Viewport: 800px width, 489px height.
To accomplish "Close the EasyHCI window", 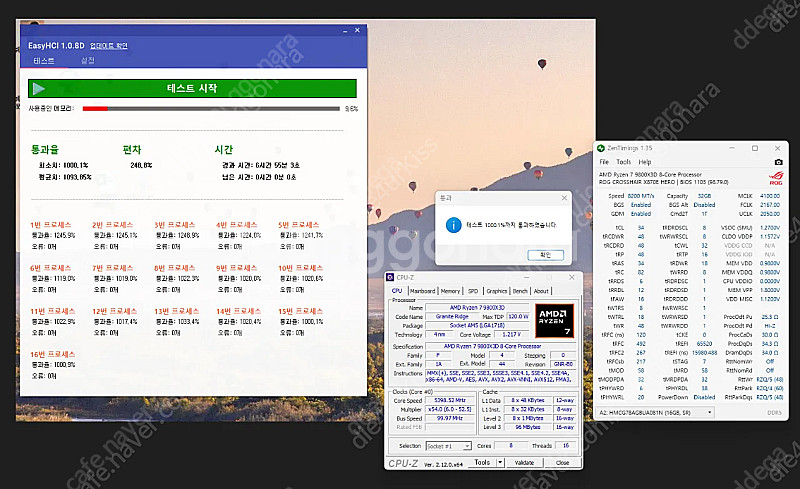I will point(357,31).
